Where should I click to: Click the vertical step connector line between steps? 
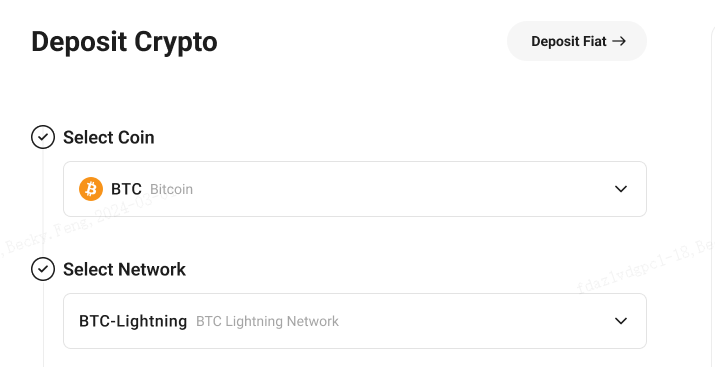click(x=43, y=203)
